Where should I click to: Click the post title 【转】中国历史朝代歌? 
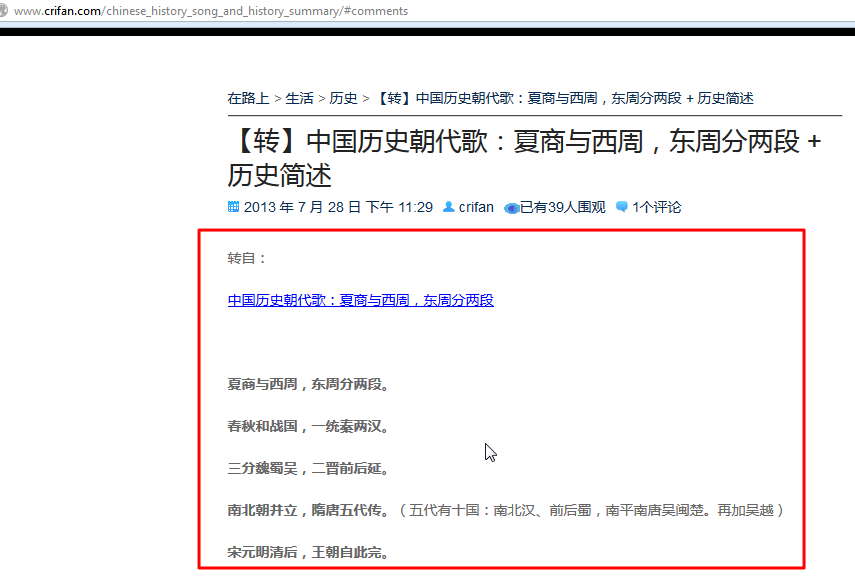[x=525, y=158]
